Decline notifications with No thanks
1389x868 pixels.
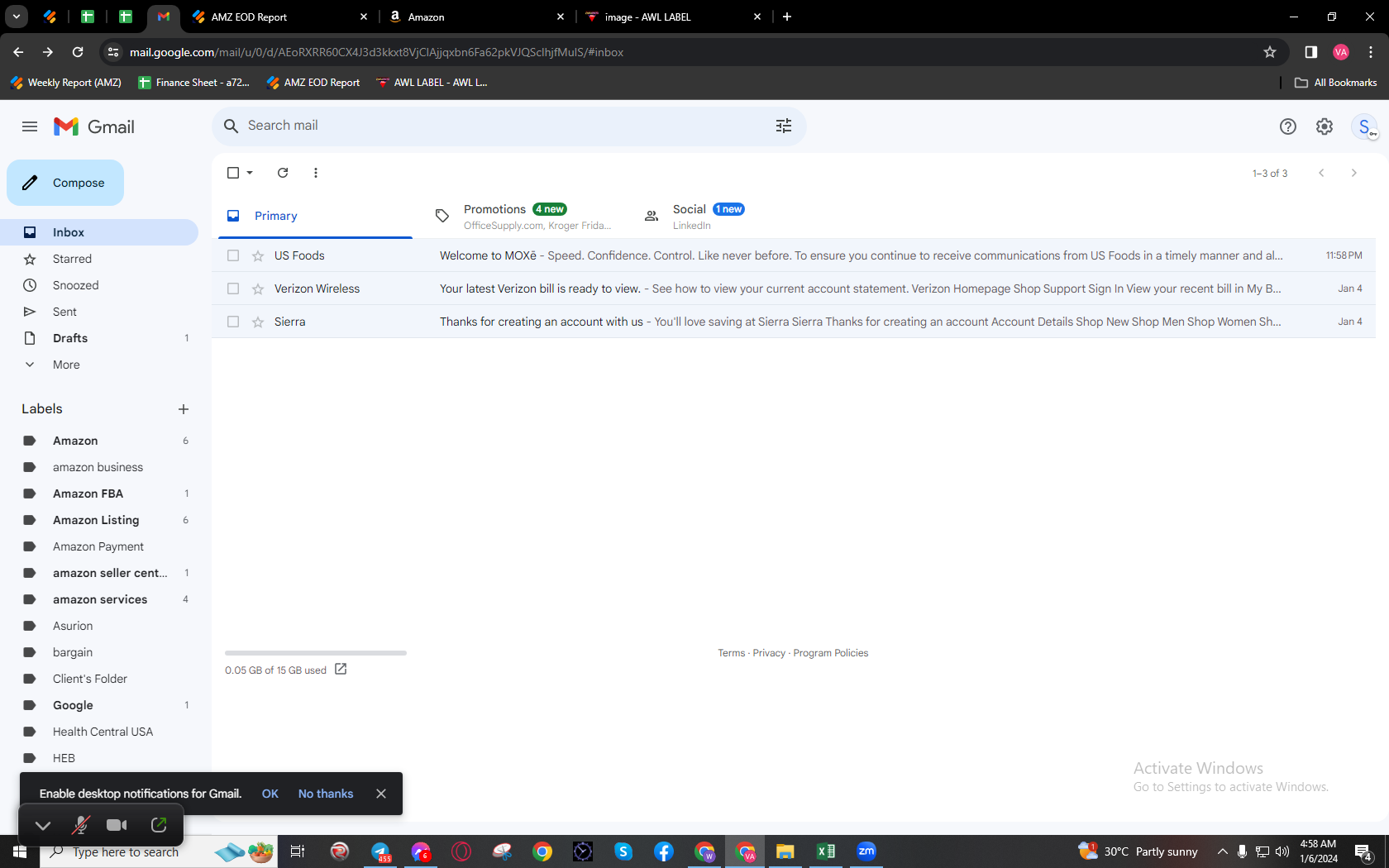point(326,794)
